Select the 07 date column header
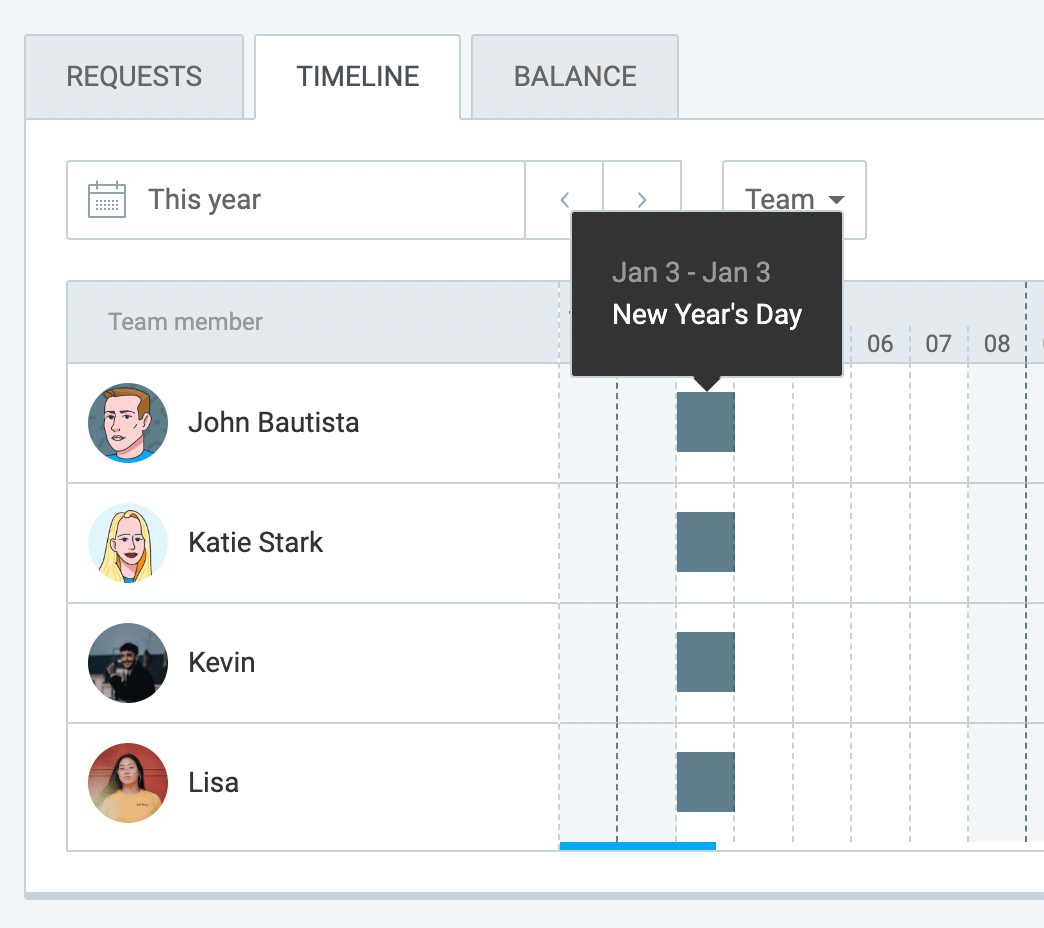Image resolution: width=1044 pixels, height=928 pixels. pyautogui.click(x=938, y=344)
